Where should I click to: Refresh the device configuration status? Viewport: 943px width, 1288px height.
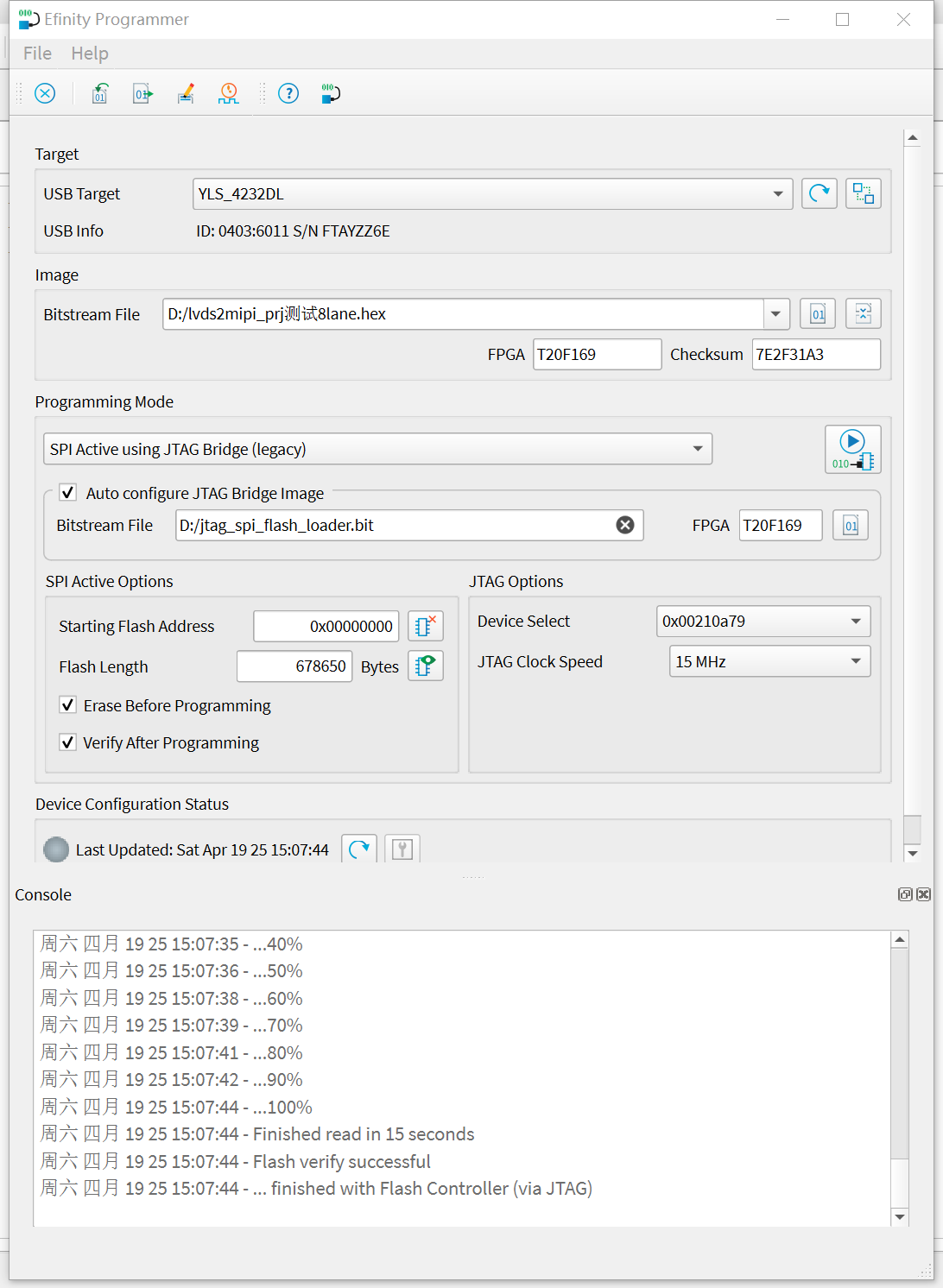(359, 849)
